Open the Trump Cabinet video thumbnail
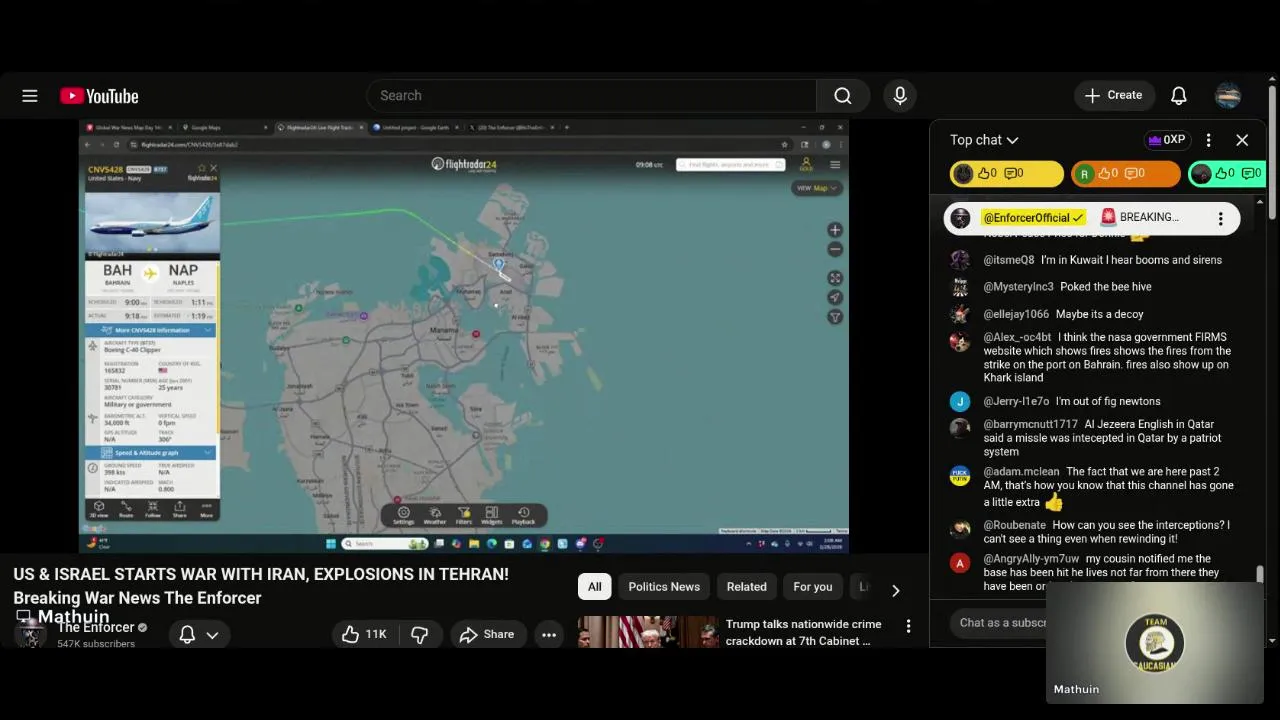Screen dimensions: 1280x720 click(648, 632)
